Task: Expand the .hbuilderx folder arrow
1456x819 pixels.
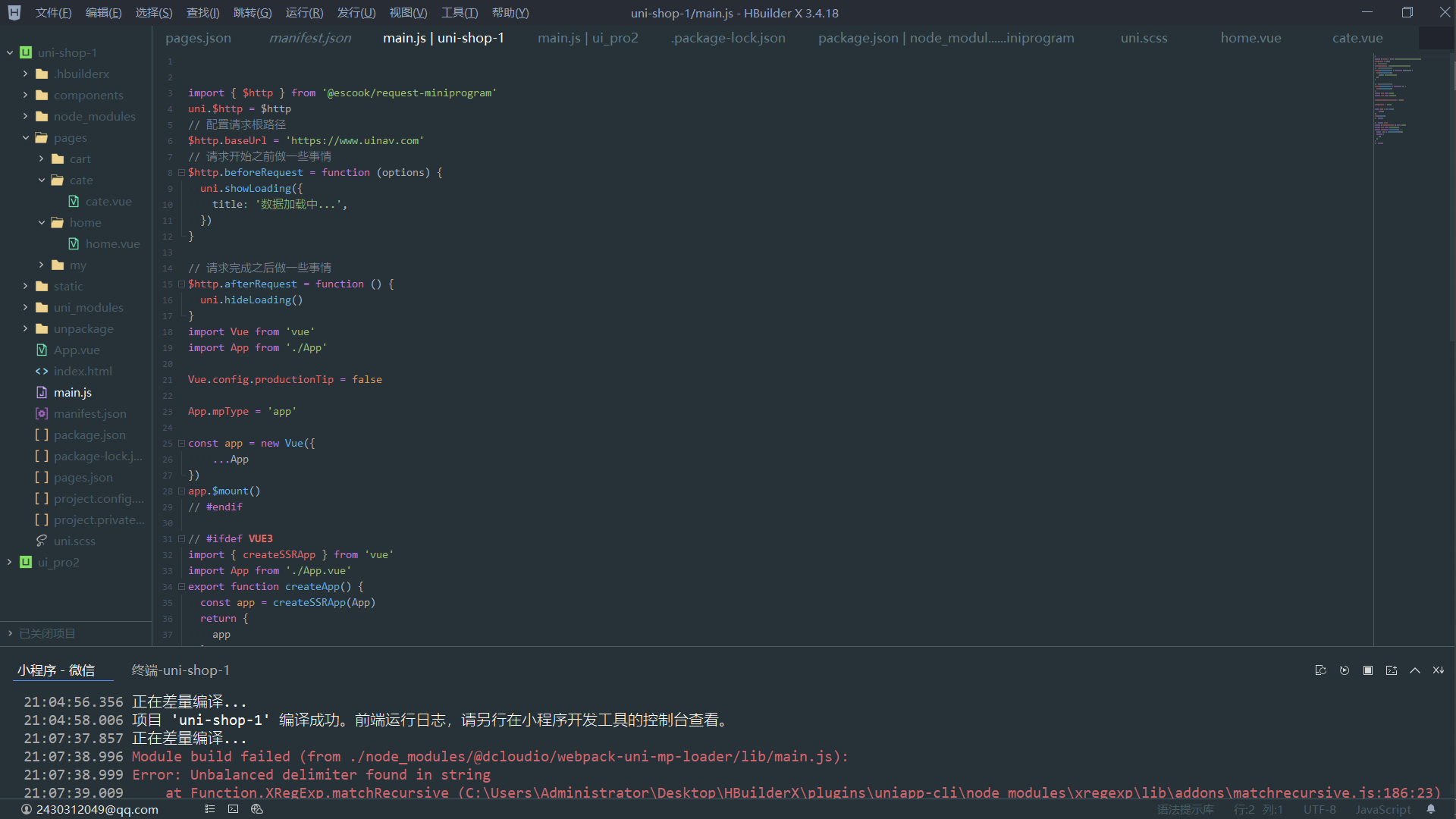Action: coord(25,74)
